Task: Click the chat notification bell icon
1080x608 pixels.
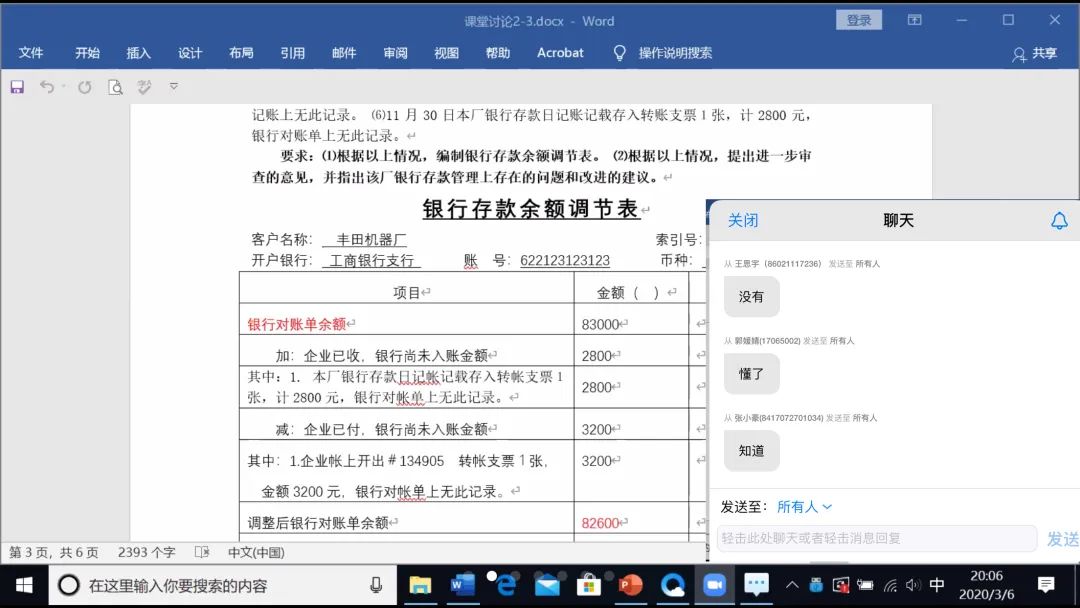Action: tap(1059, 221)
